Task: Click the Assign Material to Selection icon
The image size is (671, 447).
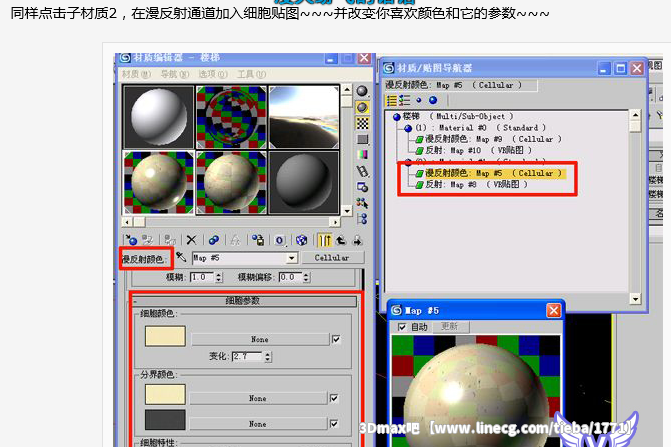Action: click(x=170, y=240)
